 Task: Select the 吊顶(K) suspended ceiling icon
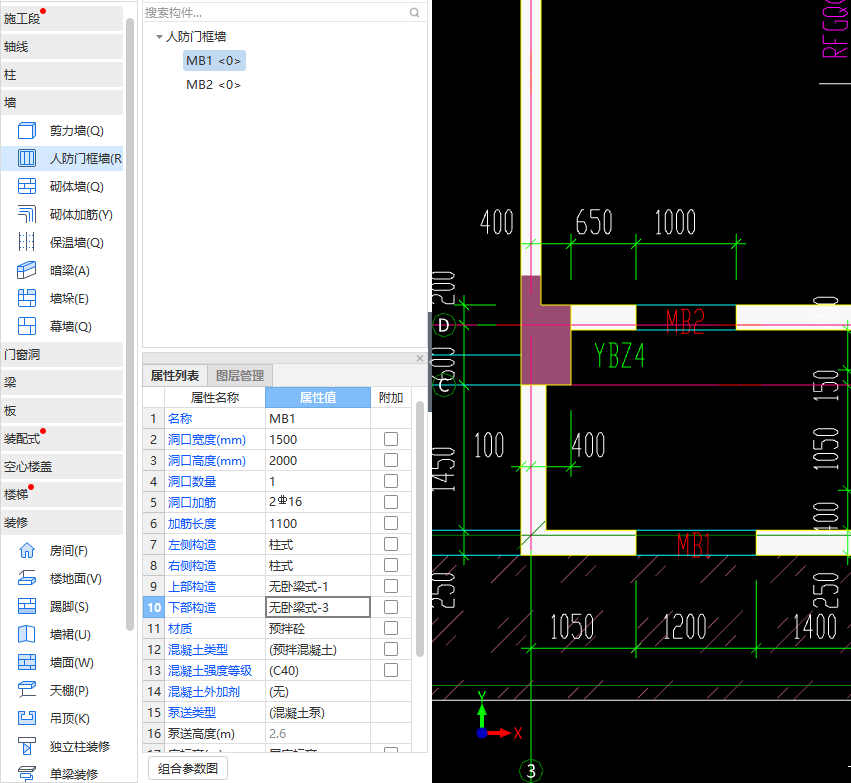click(27, 718)
